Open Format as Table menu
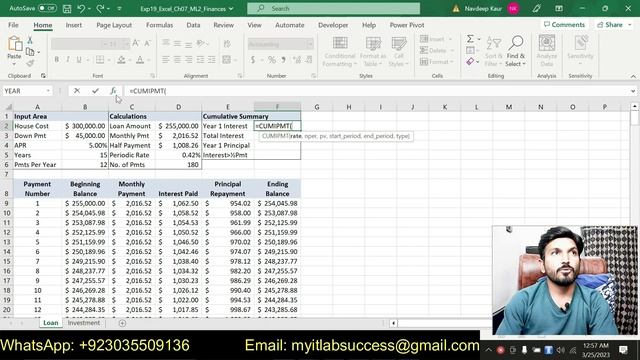Viewport: 640px width, 360px height. (372, 52)
